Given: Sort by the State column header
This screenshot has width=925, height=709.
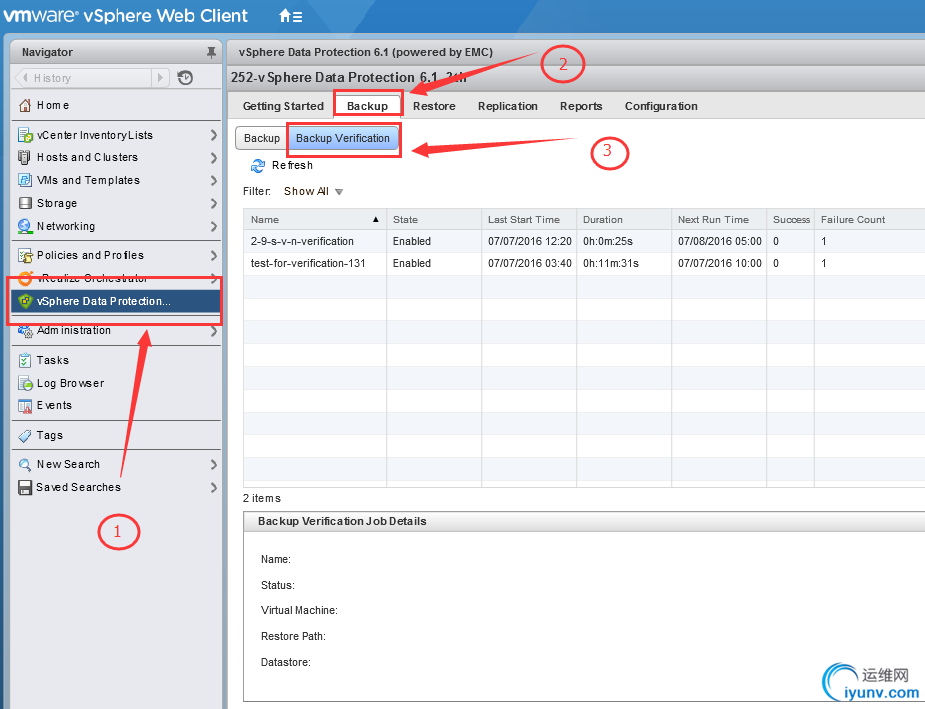Looking at the screenshot, I should pyautogui.click(x=434, y=219).
